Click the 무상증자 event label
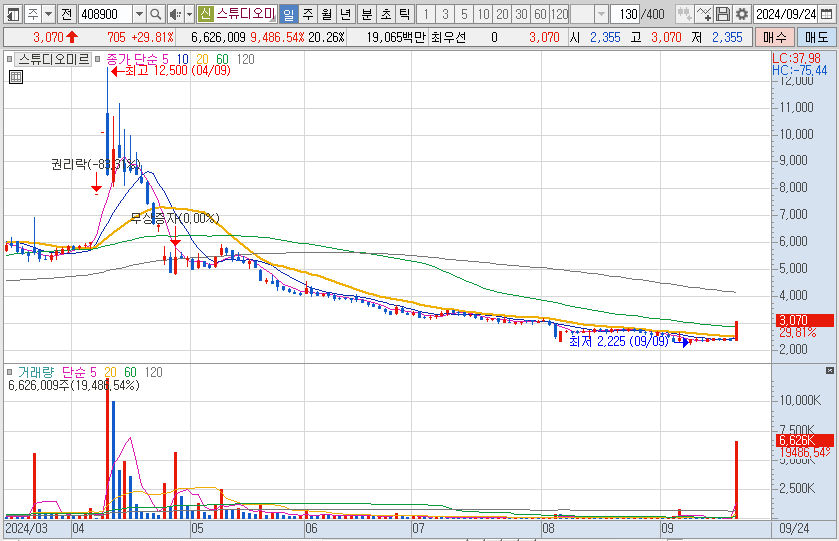The image size is (839, 541). [175, 218]
